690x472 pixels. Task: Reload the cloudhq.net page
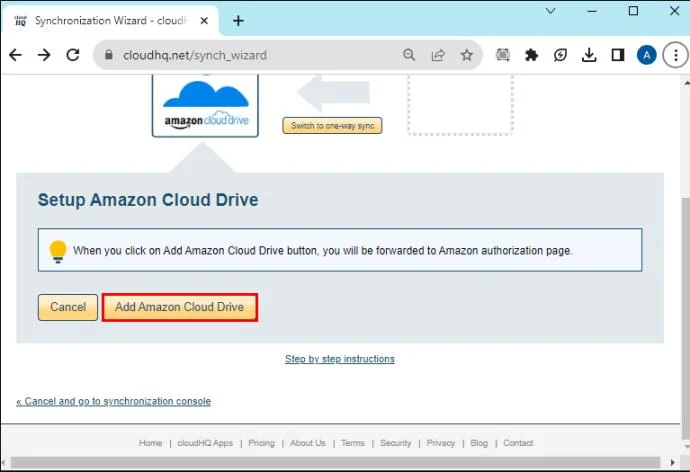pyautogui.click(x=73, y=55)
